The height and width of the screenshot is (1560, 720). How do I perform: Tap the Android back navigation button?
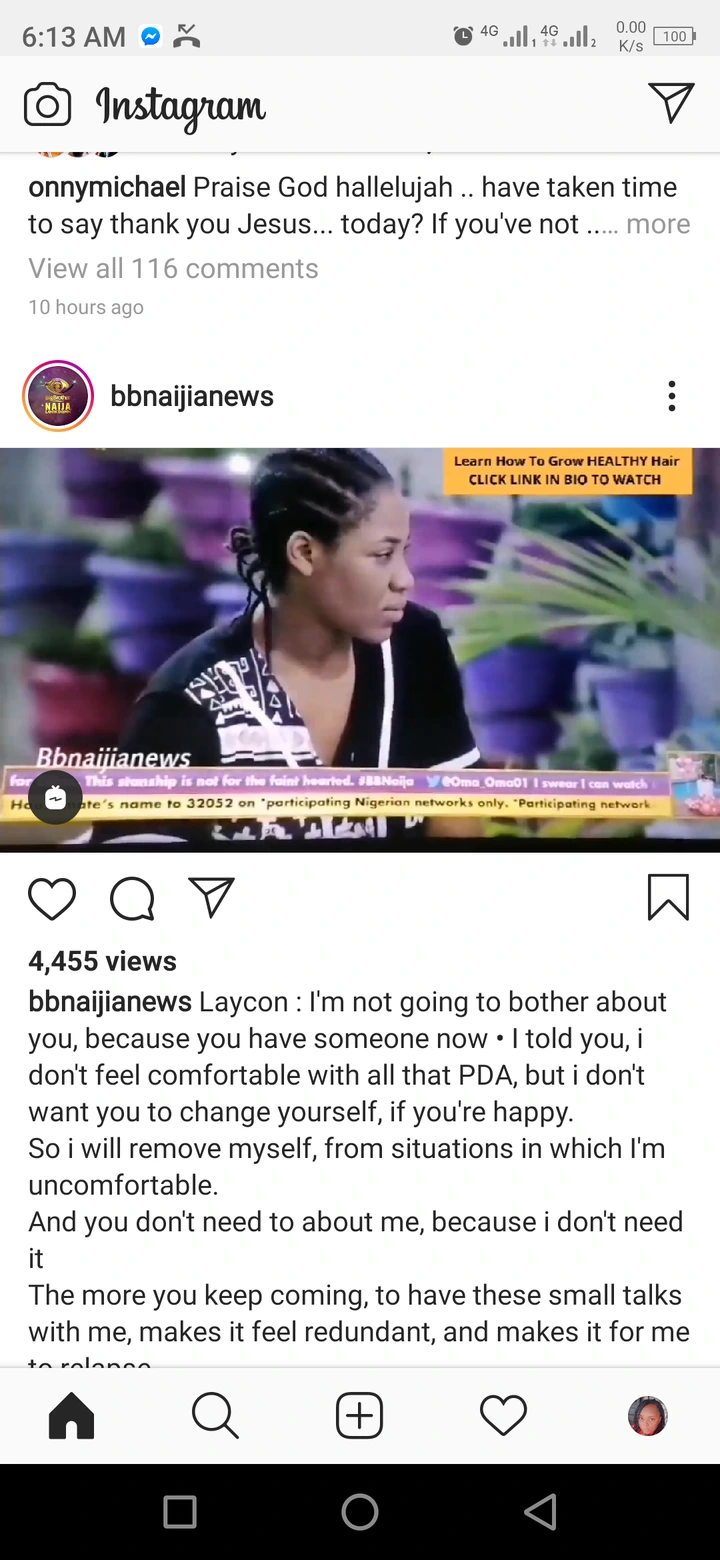point(540,1512)
